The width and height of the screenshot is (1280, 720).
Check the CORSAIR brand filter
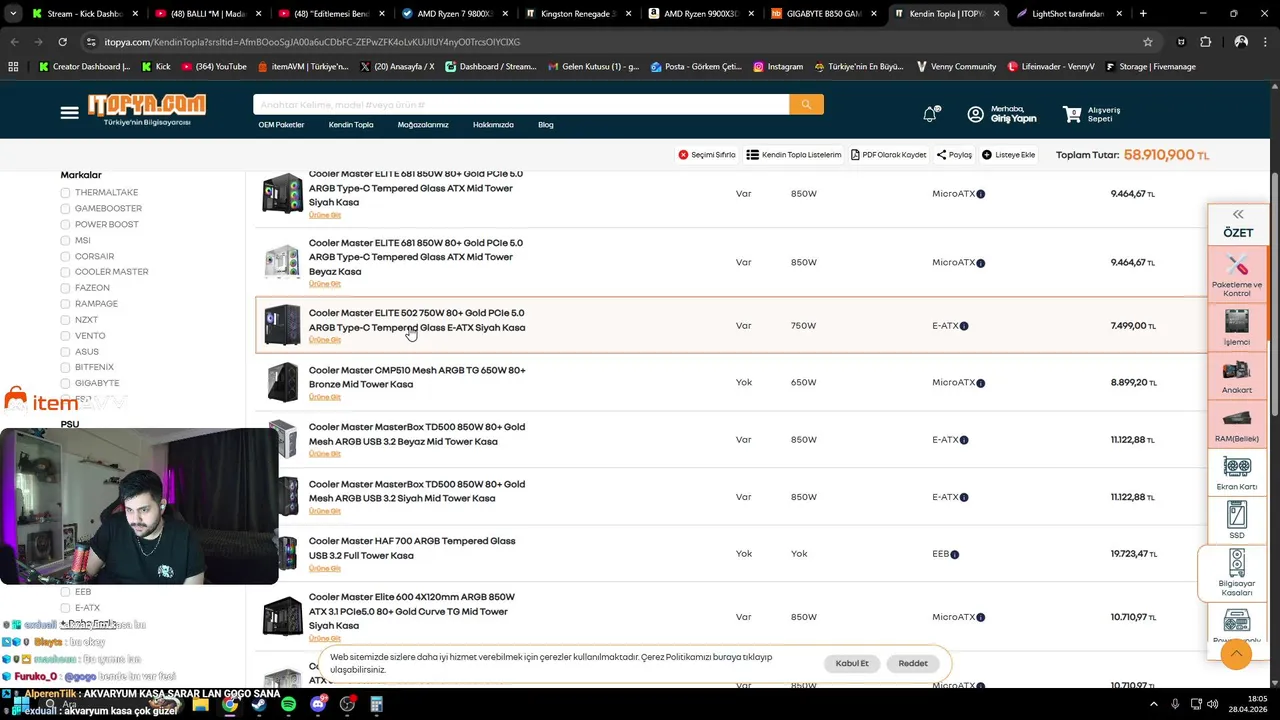click(65, 257)
